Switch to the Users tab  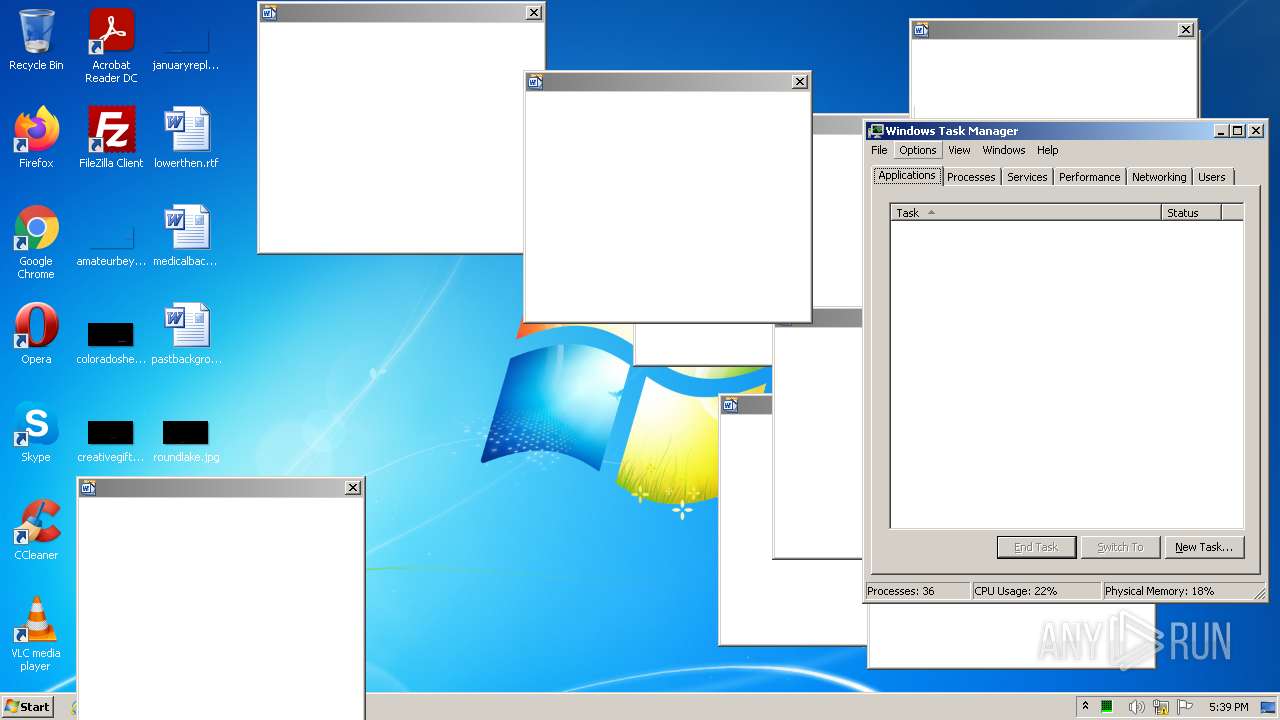(x=1212, y=177)
